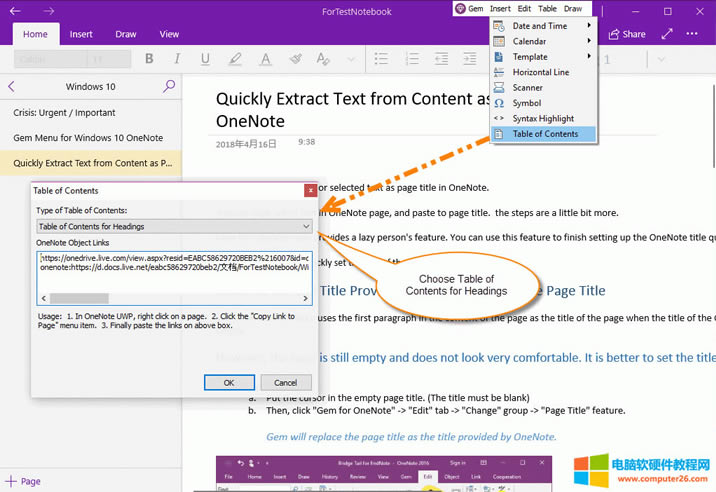
Task: Click the search magnifier icon in sidebar
Action: tap(169, 87)
